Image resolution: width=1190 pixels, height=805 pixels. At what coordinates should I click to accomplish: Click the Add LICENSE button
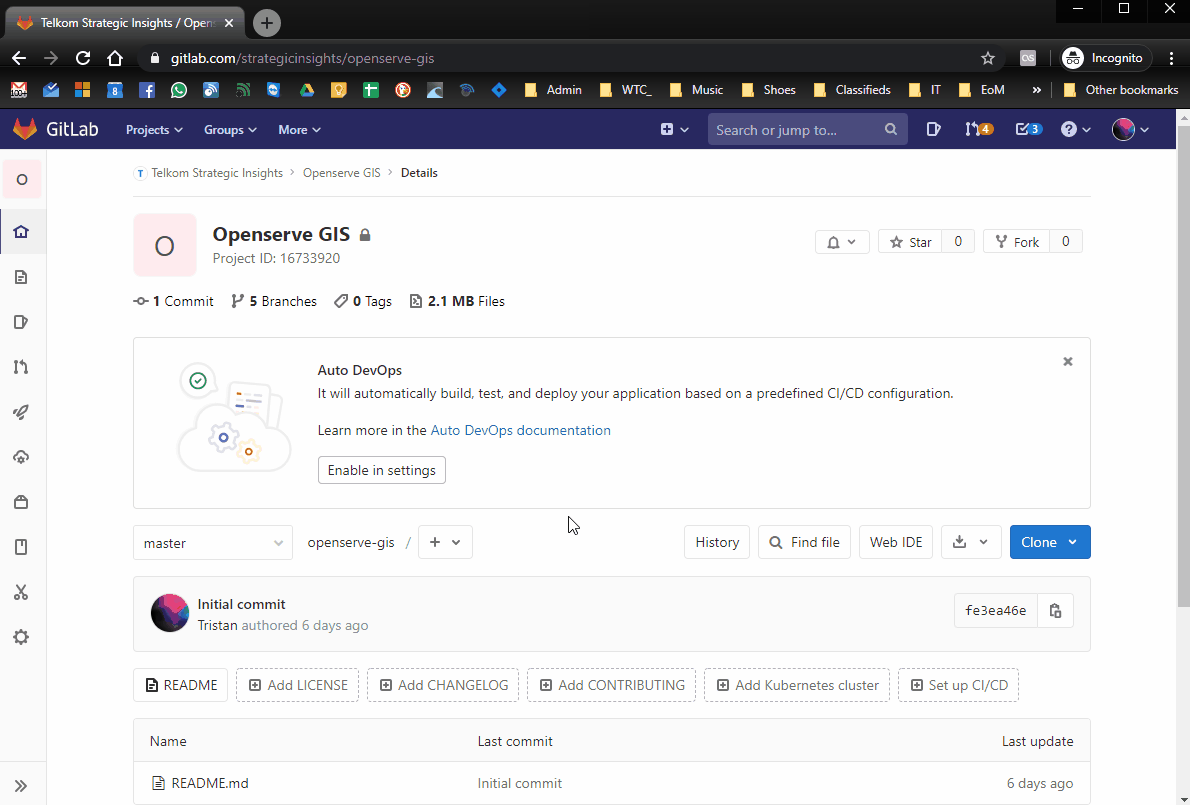tap(297, 685)
